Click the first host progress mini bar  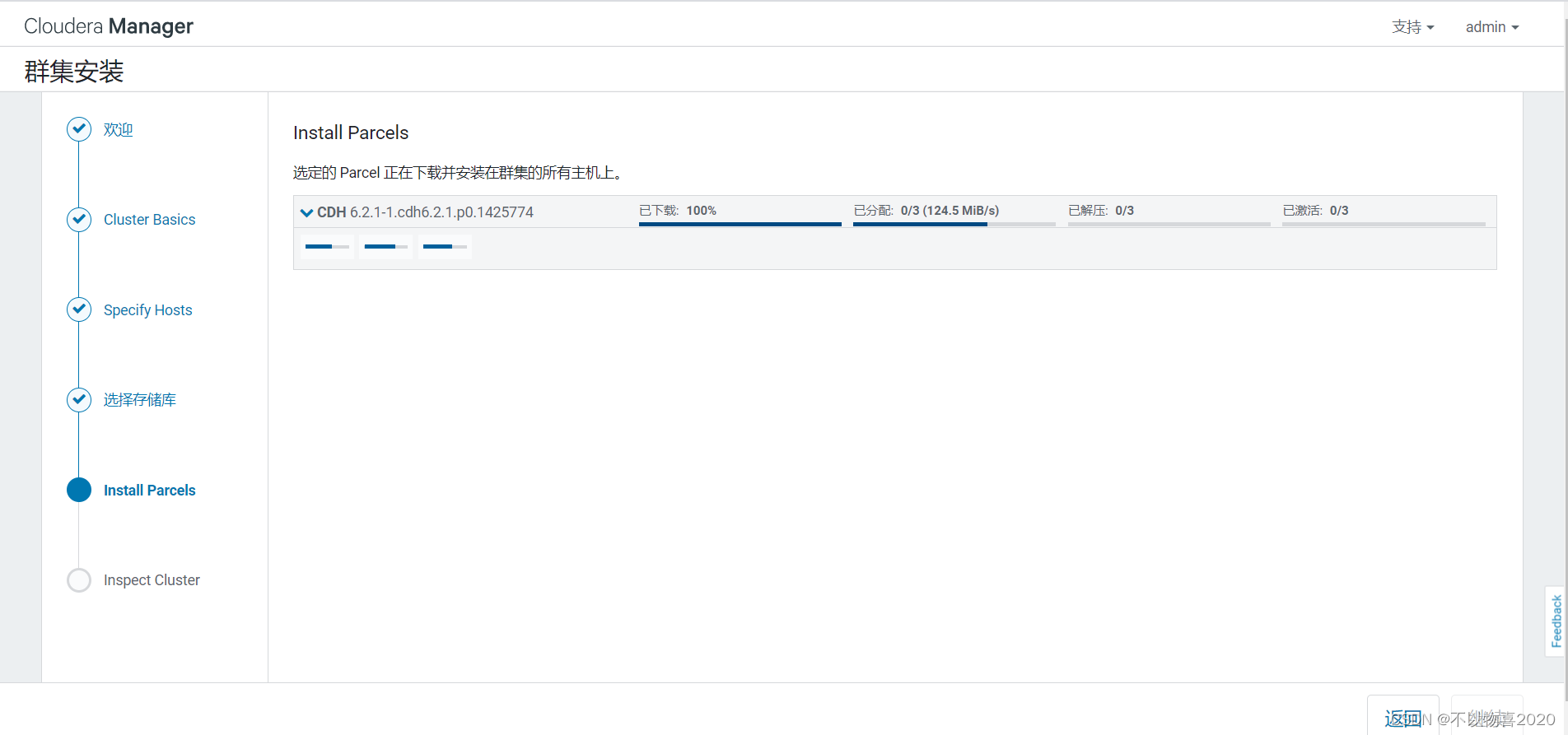tap(328, 247)
